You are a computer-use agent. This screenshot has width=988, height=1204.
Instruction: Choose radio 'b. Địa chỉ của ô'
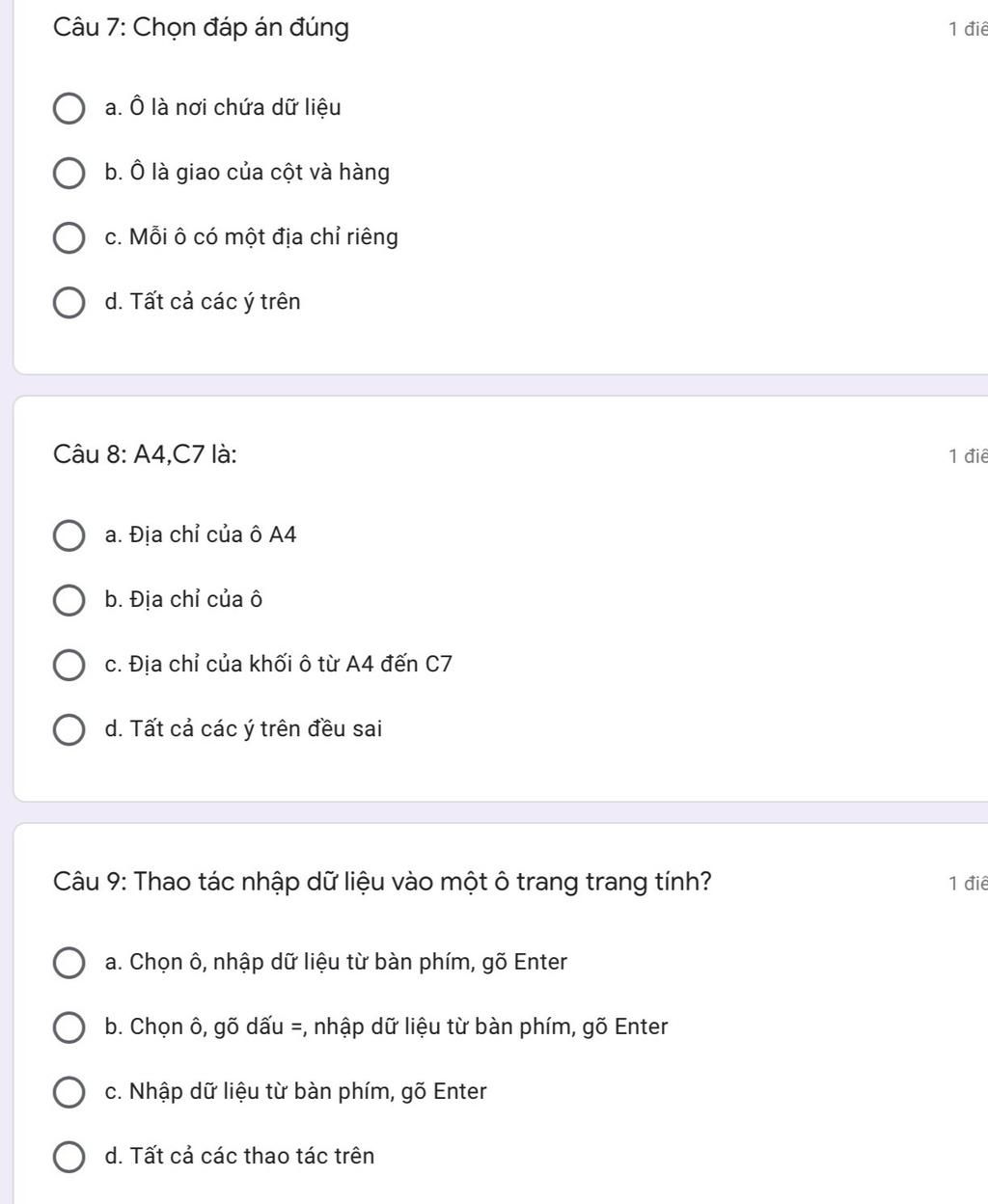[68, 600]
